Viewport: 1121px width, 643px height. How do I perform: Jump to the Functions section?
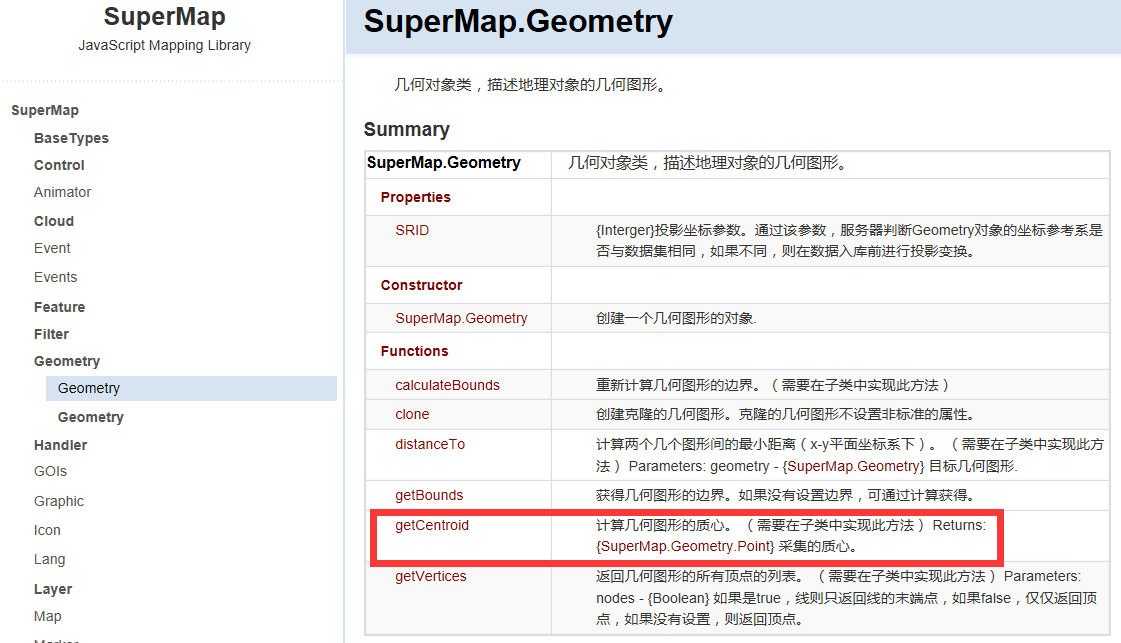click(x=414, y=351)
